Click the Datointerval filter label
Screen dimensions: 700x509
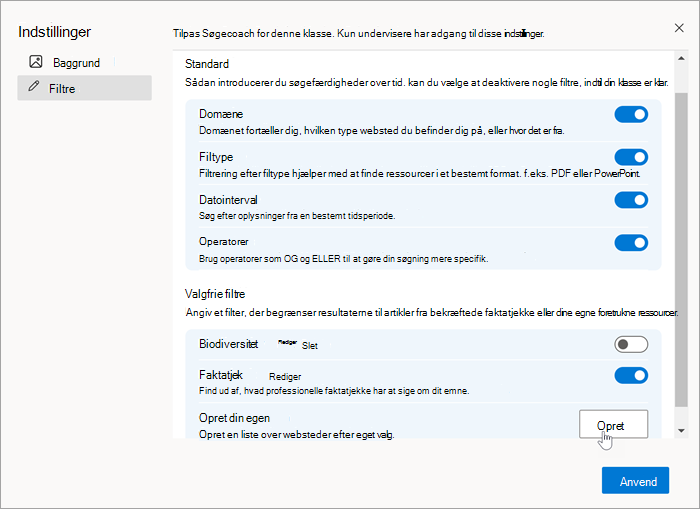(228, 200)
